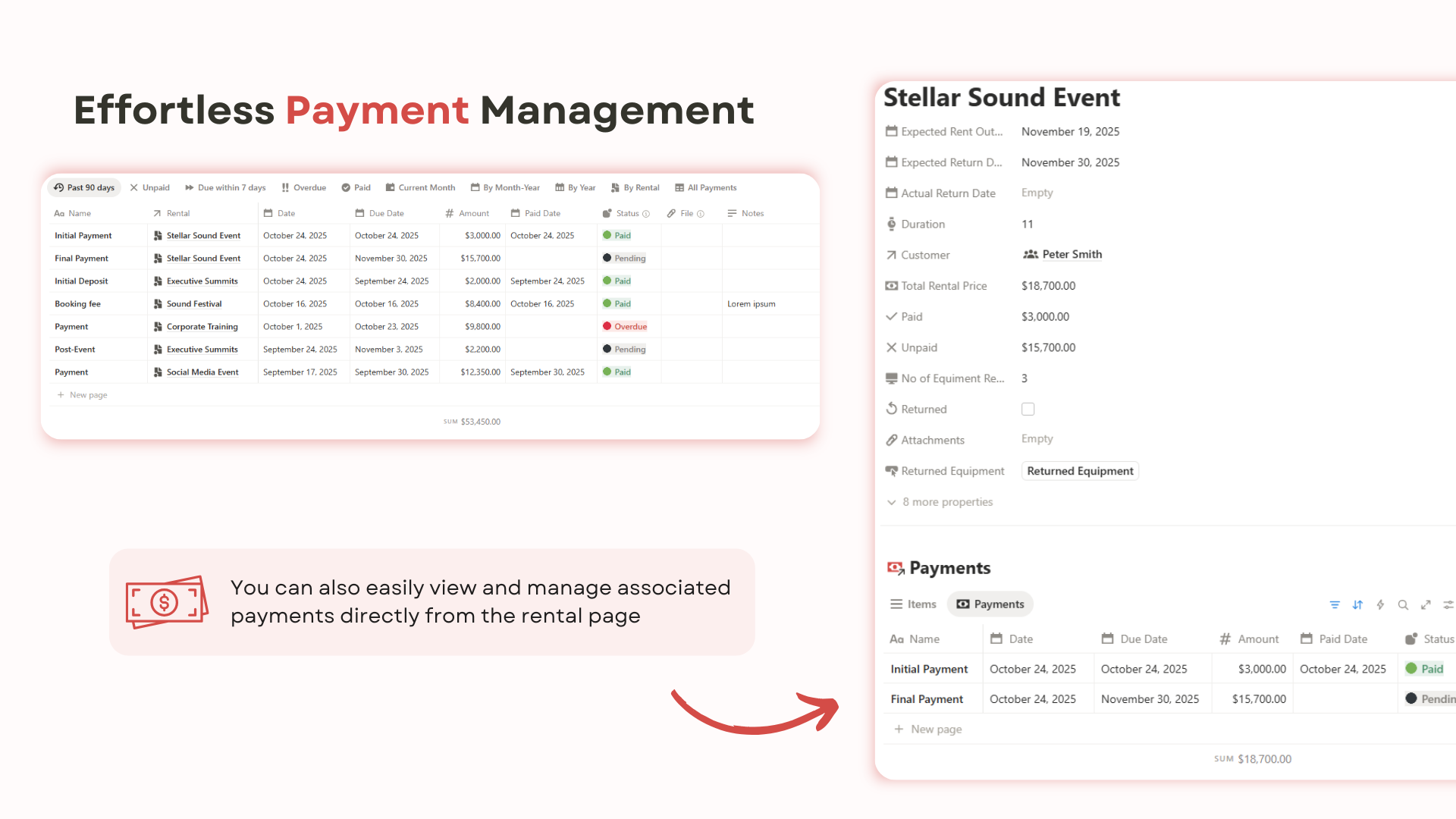Viewport: 1456px width, 819px height.
Task: Select the Items tab
Action: [x=913, y=604]
